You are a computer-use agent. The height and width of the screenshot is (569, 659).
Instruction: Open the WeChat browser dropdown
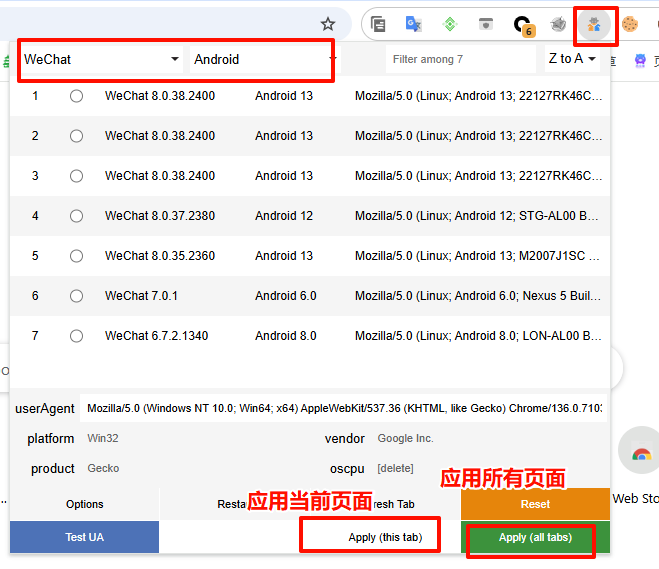pyautogui.click(x=101, y=59)
